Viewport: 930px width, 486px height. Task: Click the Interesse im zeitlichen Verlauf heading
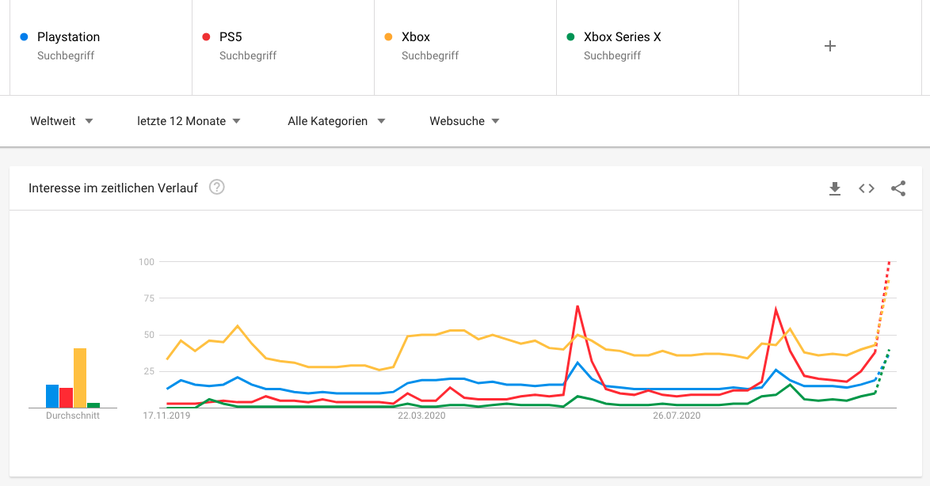[x=113, y=188]
